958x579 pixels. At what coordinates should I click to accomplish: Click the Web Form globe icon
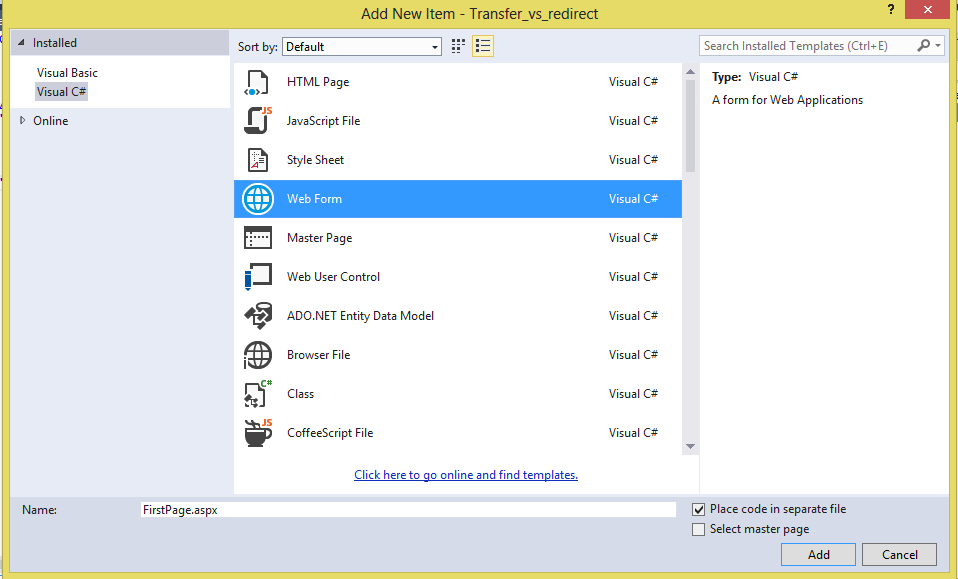coord(257,198)
